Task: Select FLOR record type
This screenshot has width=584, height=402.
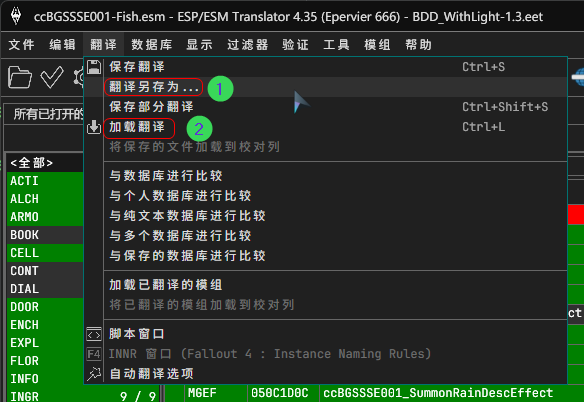Action: tap(45, 361)
